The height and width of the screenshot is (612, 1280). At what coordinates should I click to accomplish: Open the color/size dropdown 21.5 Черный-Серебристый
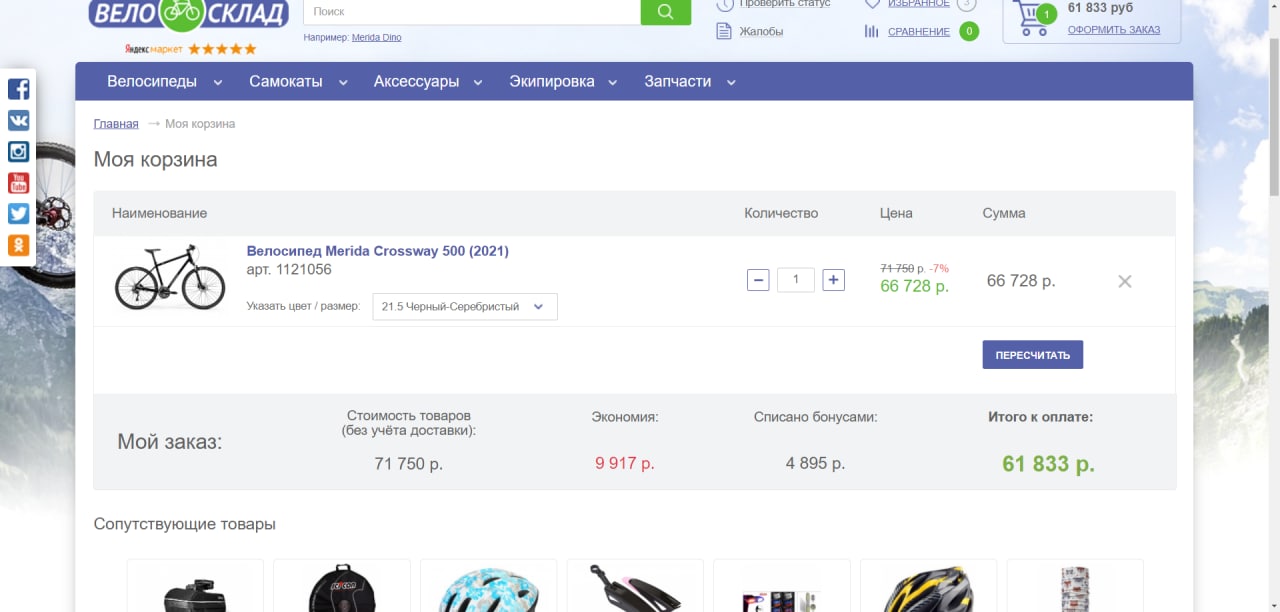tap(465, 307)
